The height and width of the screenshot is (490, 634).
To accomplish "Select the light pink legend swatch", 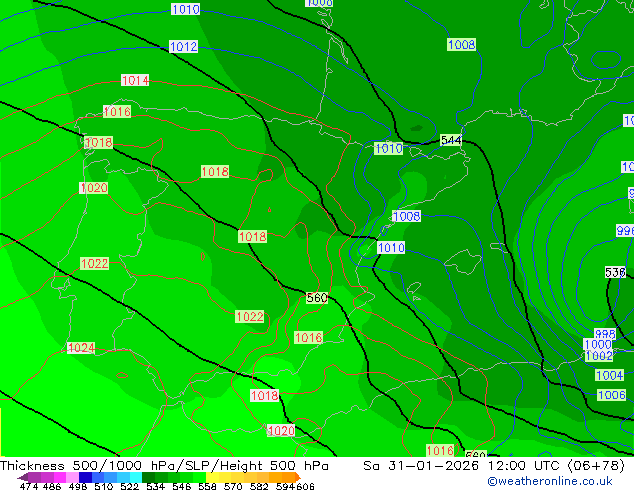I will 72,477.
